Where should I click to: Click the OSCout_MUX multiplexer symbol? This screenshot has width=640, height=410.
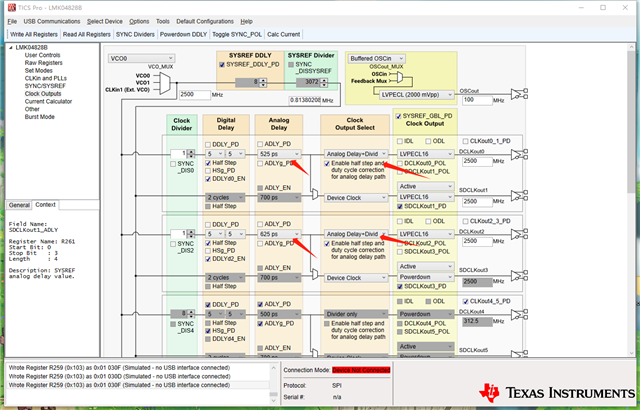tap(400, 77)
